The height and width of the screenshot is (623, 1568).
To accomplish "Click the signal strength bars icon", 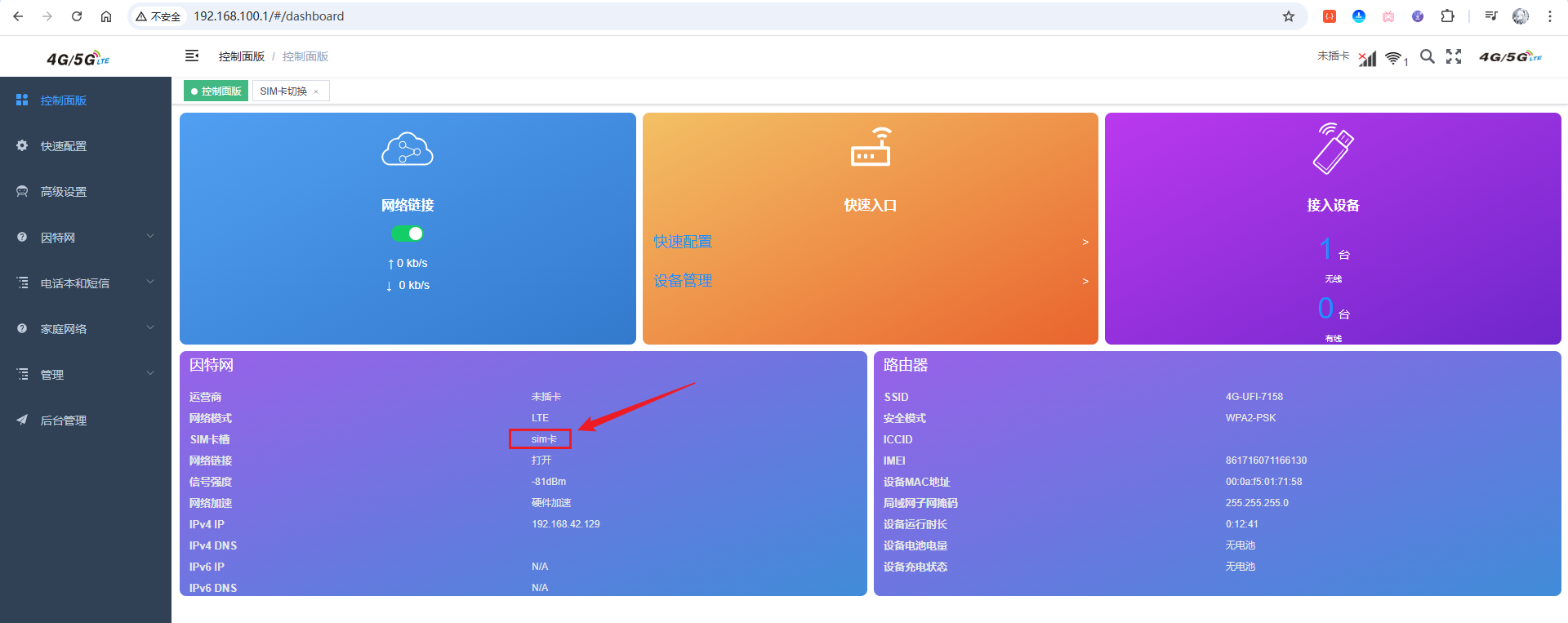I will point(1367,58).
